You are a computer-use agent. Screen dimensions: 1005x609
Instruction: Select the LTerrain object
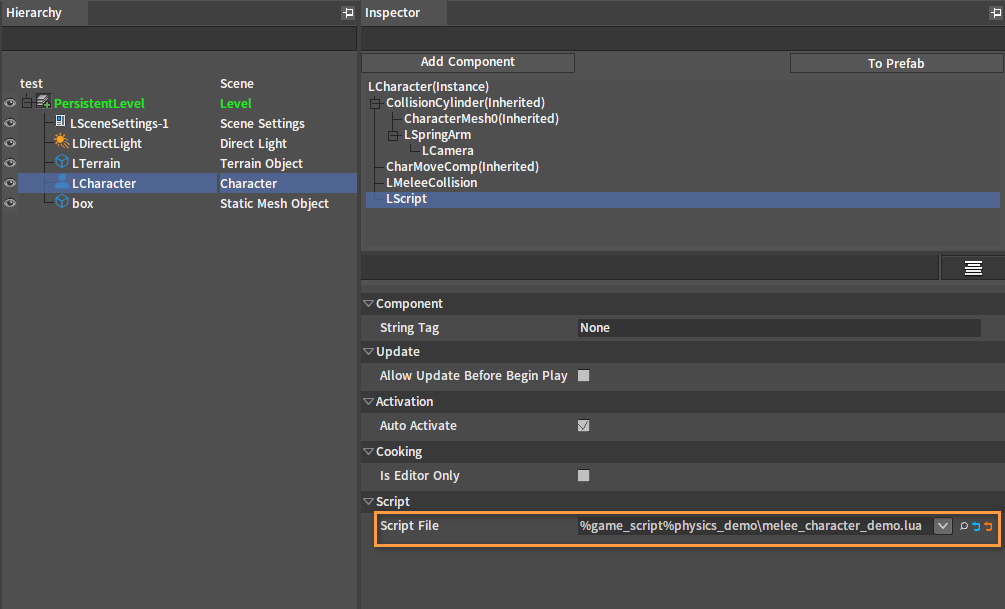[96, 163]
